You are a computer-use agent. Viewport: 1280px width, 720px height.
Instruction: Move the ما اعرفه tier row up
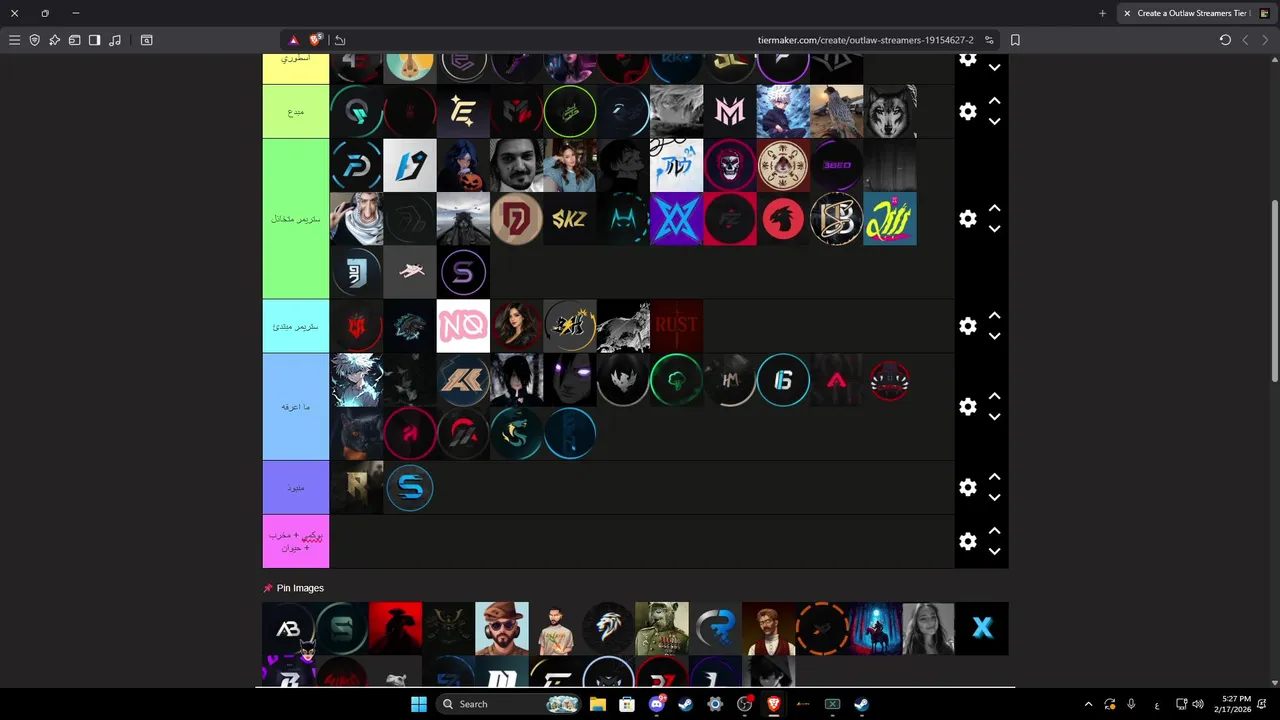pyautogui.click(x=995, y=397)
